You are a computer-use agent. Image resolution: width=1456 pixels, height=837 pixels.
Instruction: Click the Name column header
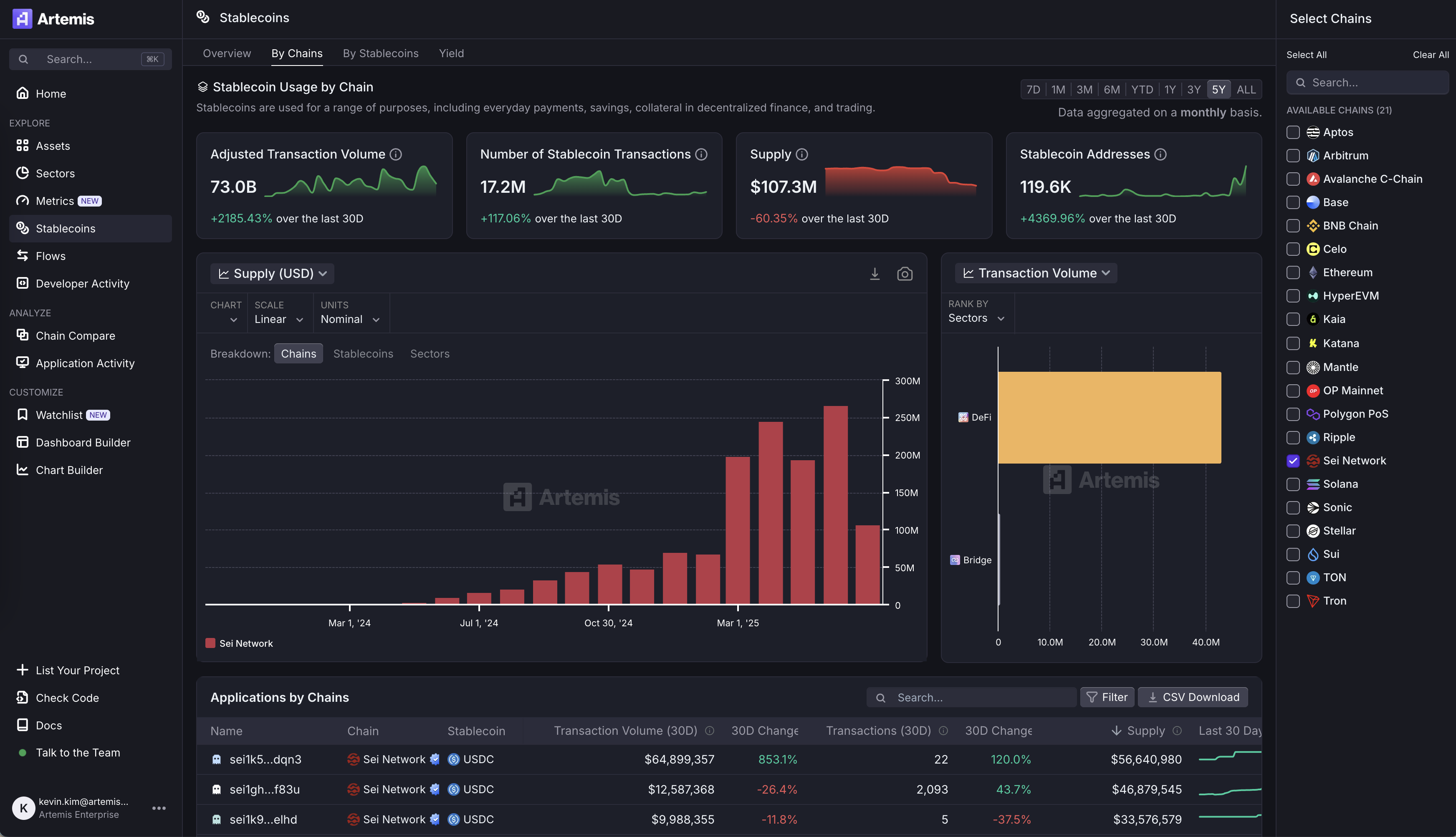[226, 731]
